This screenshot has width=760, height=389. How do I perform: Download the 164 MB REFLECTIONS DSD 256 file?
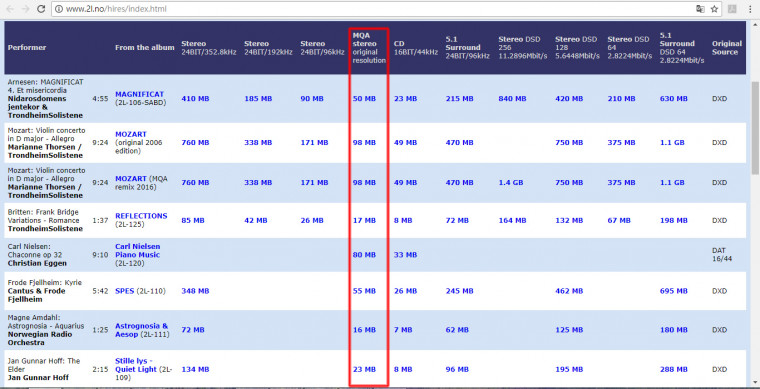pyautogui.click(x=512, y=220)
